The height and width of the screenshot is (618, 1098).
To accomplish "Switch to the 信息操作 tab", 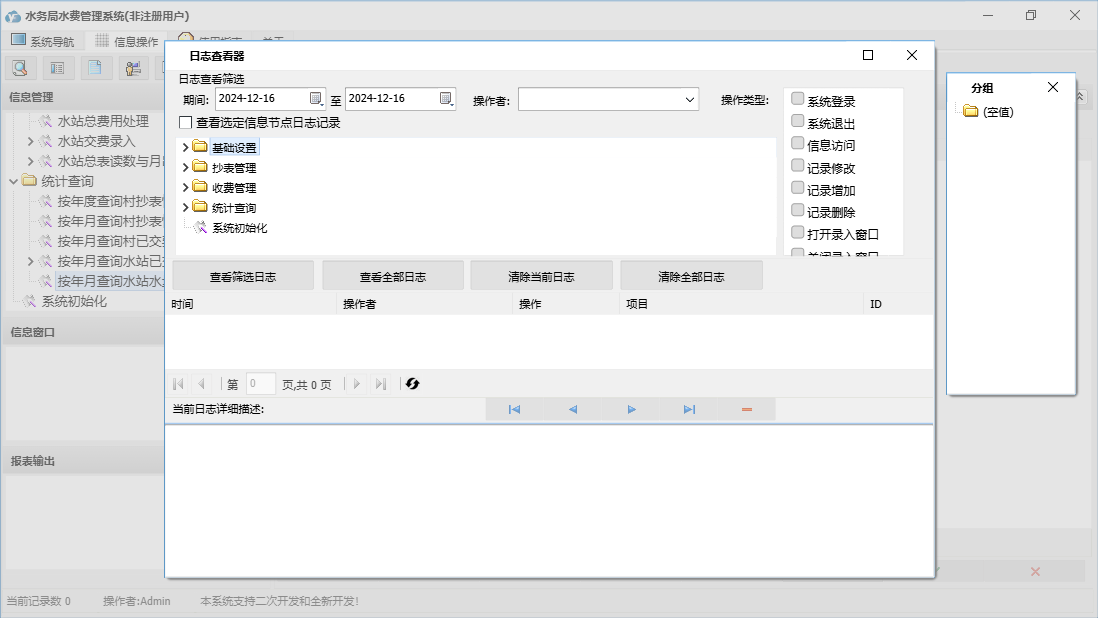I will point(126,41).
